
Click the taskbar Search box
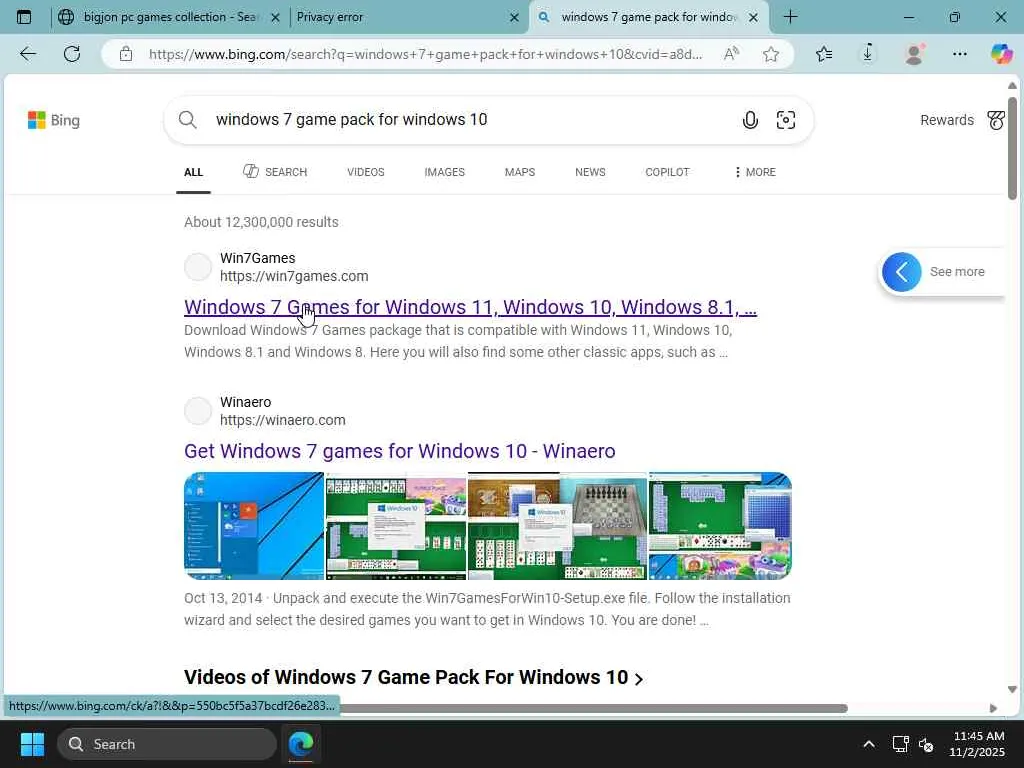(x=167, y=744)
